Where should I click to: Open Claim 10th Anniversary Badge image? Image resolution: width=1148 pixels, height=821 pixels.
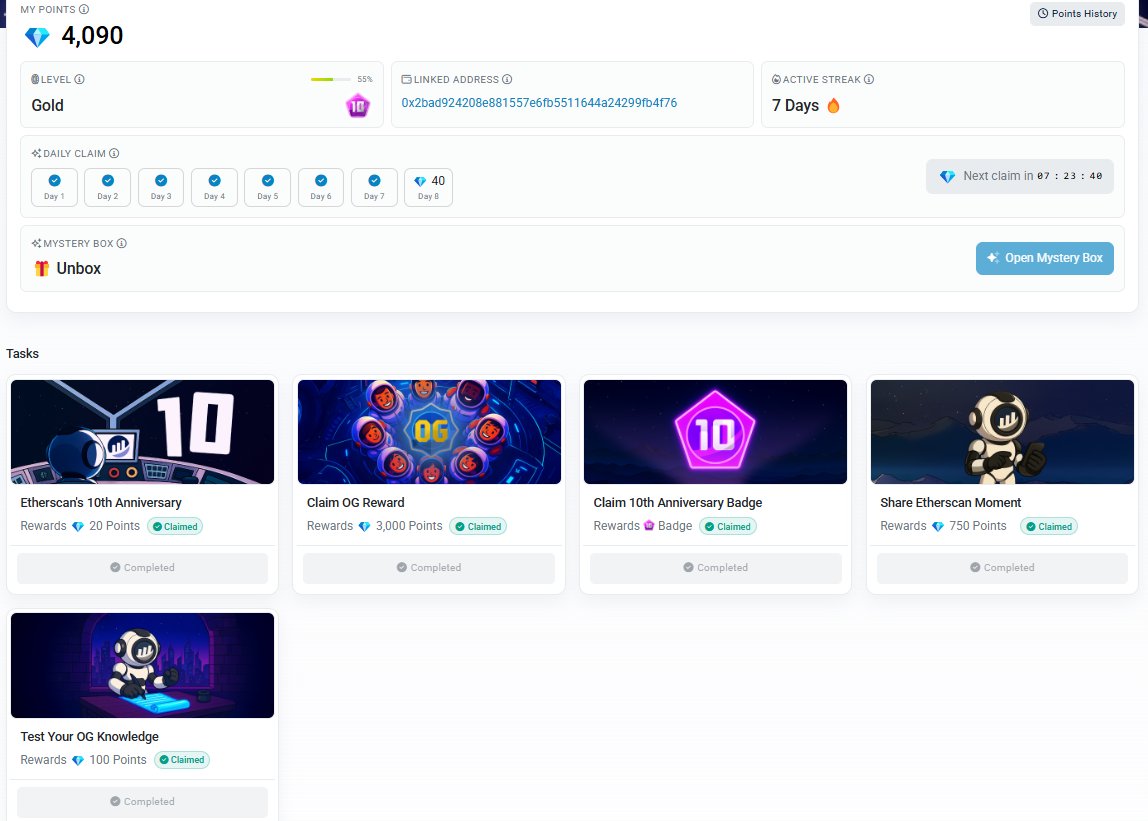715,431
